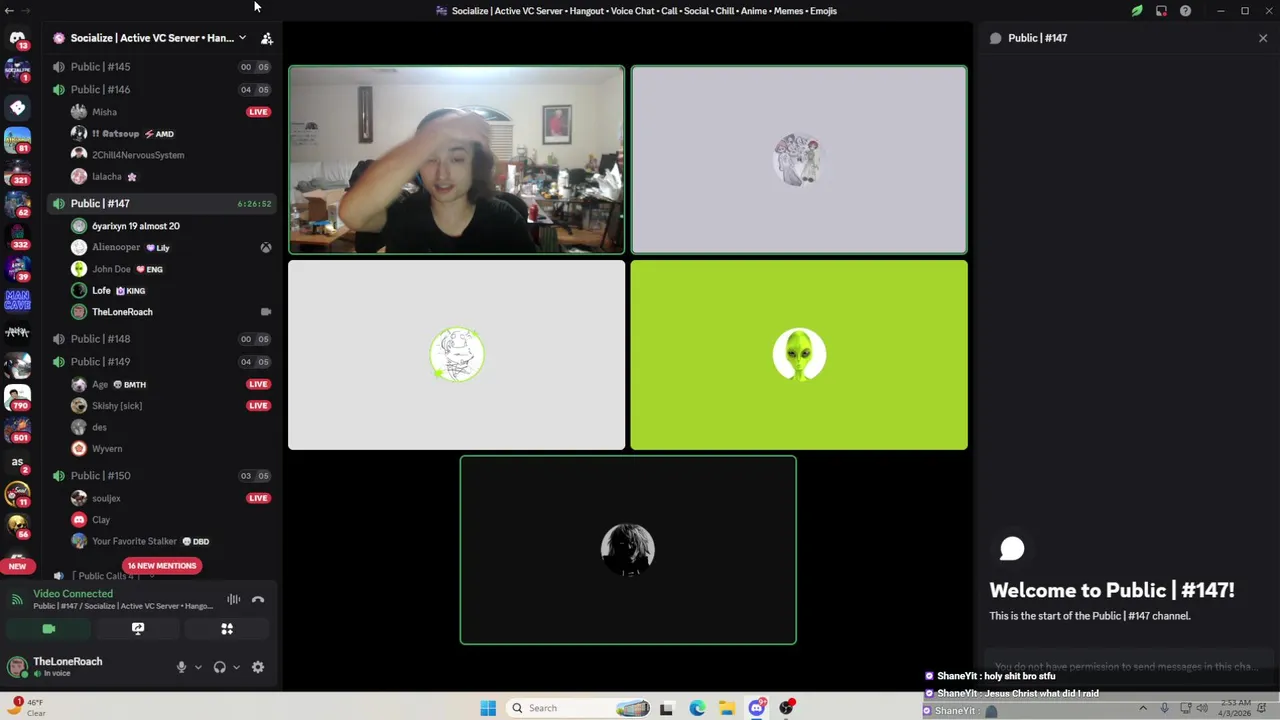Click the NEW unread servers pill
Image resolution: width=1280 pixels, height=720 pixels.
pyautogui.click(x=17, y=566)
